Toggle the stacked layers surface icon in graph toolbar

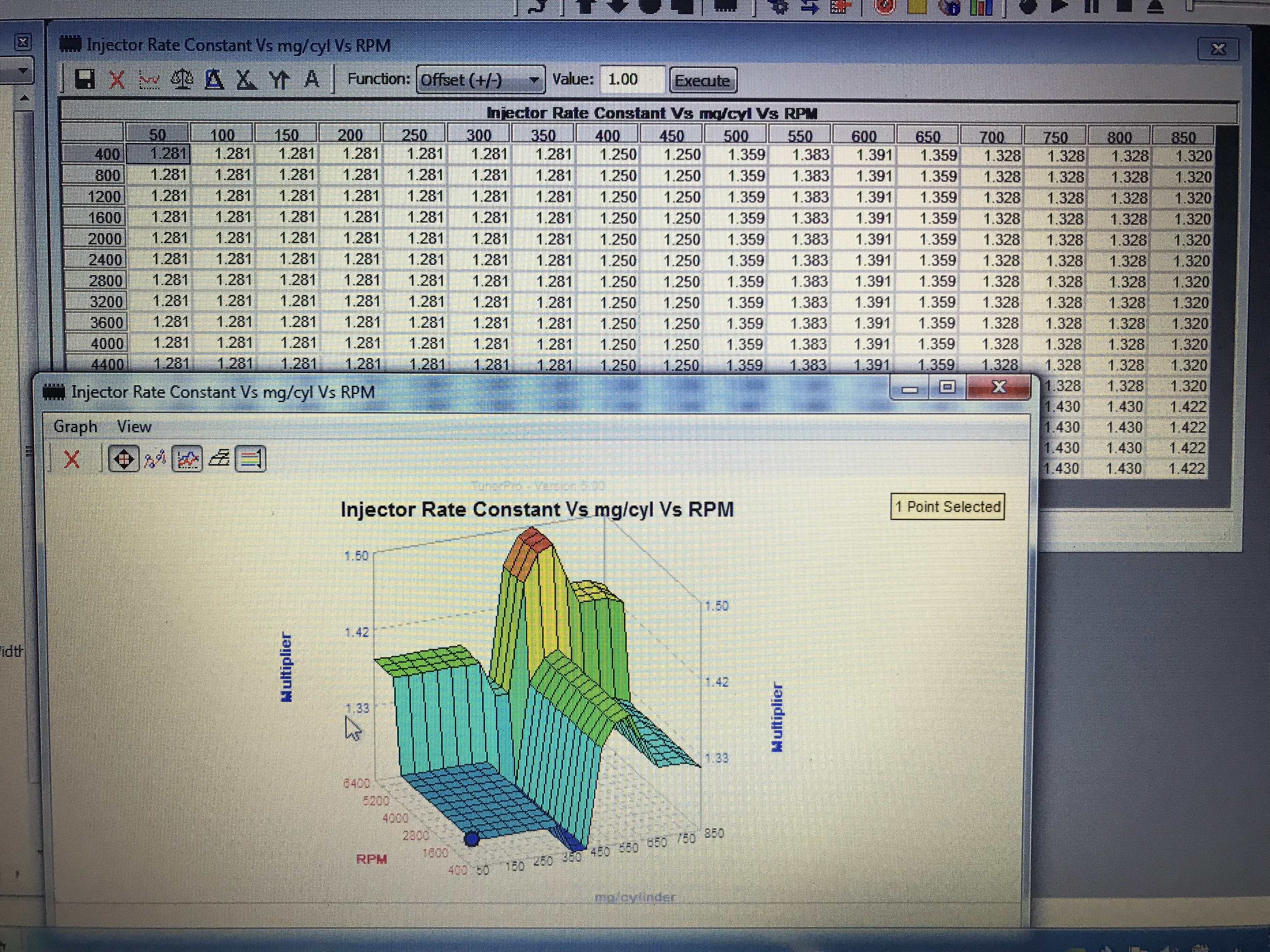pos(219,458)
